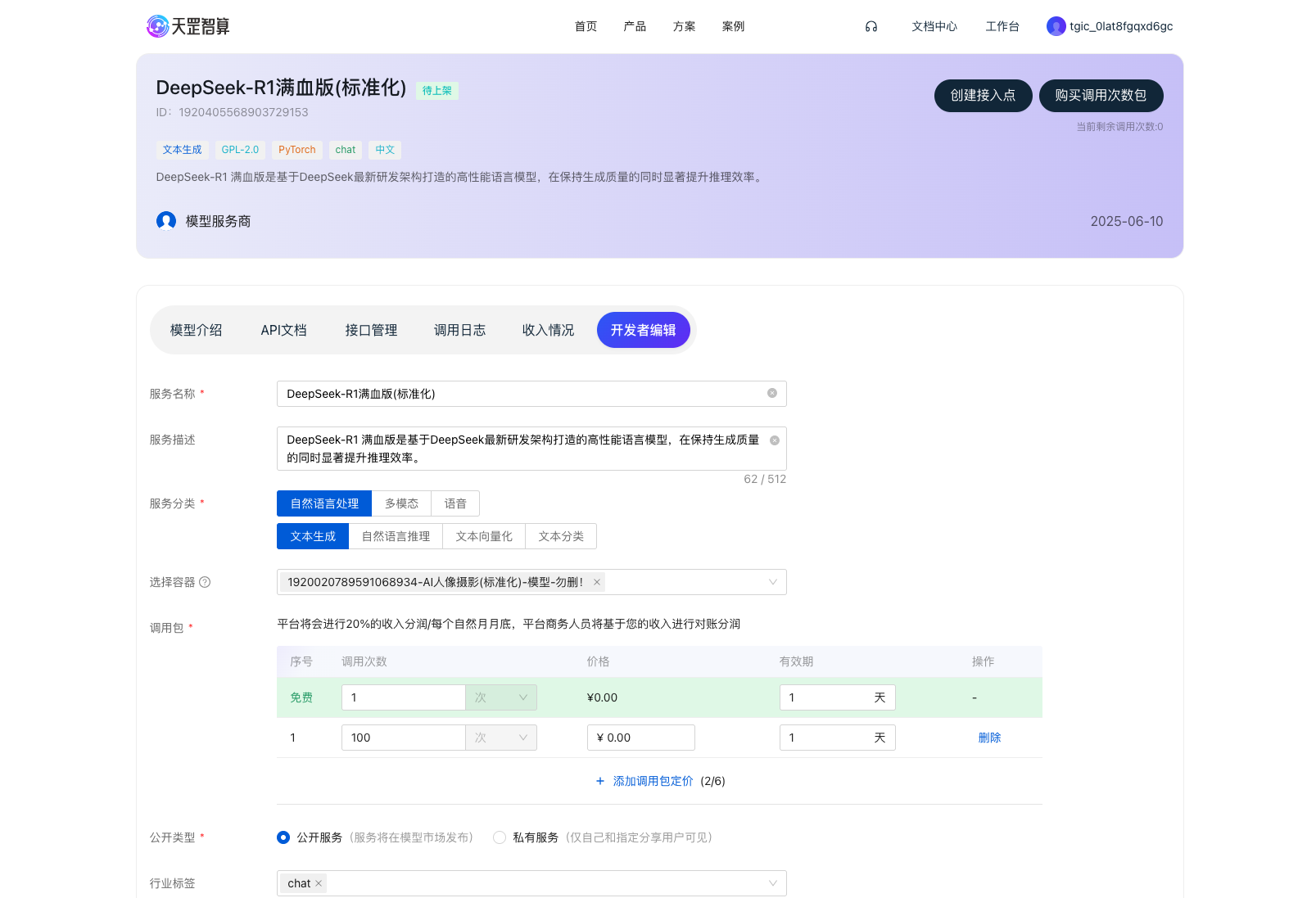Open 产品 navigation menu
The width and height of the screenshot is (1316, 898).
tap(635, 26)
